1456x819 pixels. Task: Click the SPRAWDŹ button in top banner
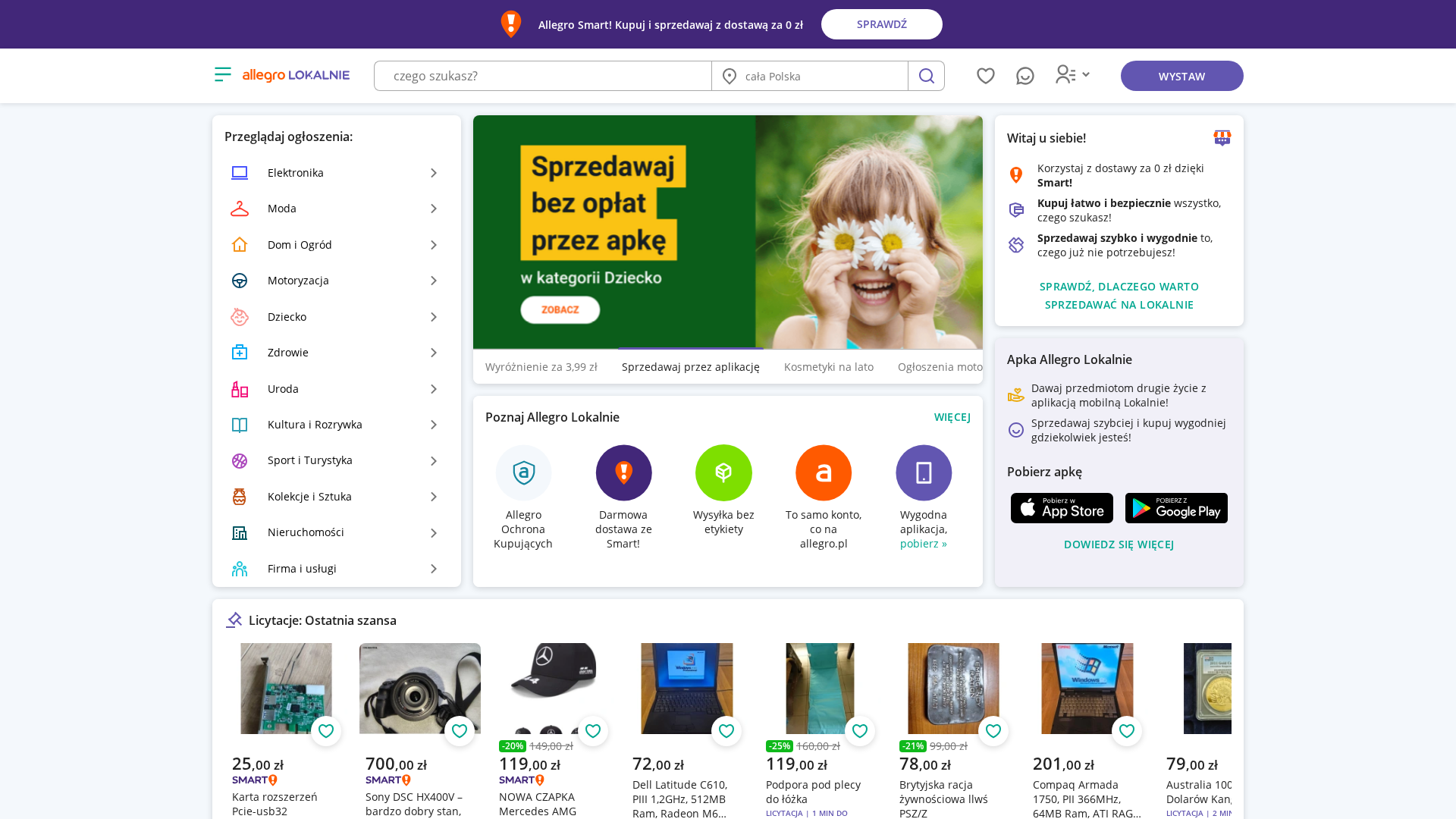pos(882,24)
